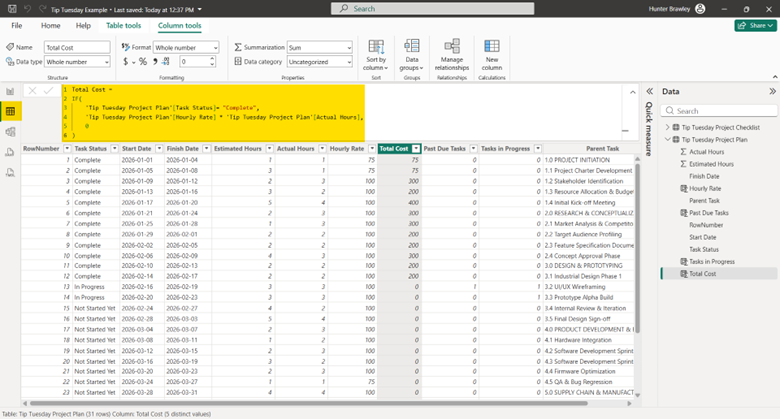Open the Summarization dropdown set to Sum
This screenshot has height=419, width=780.
(x=319, y=47)
